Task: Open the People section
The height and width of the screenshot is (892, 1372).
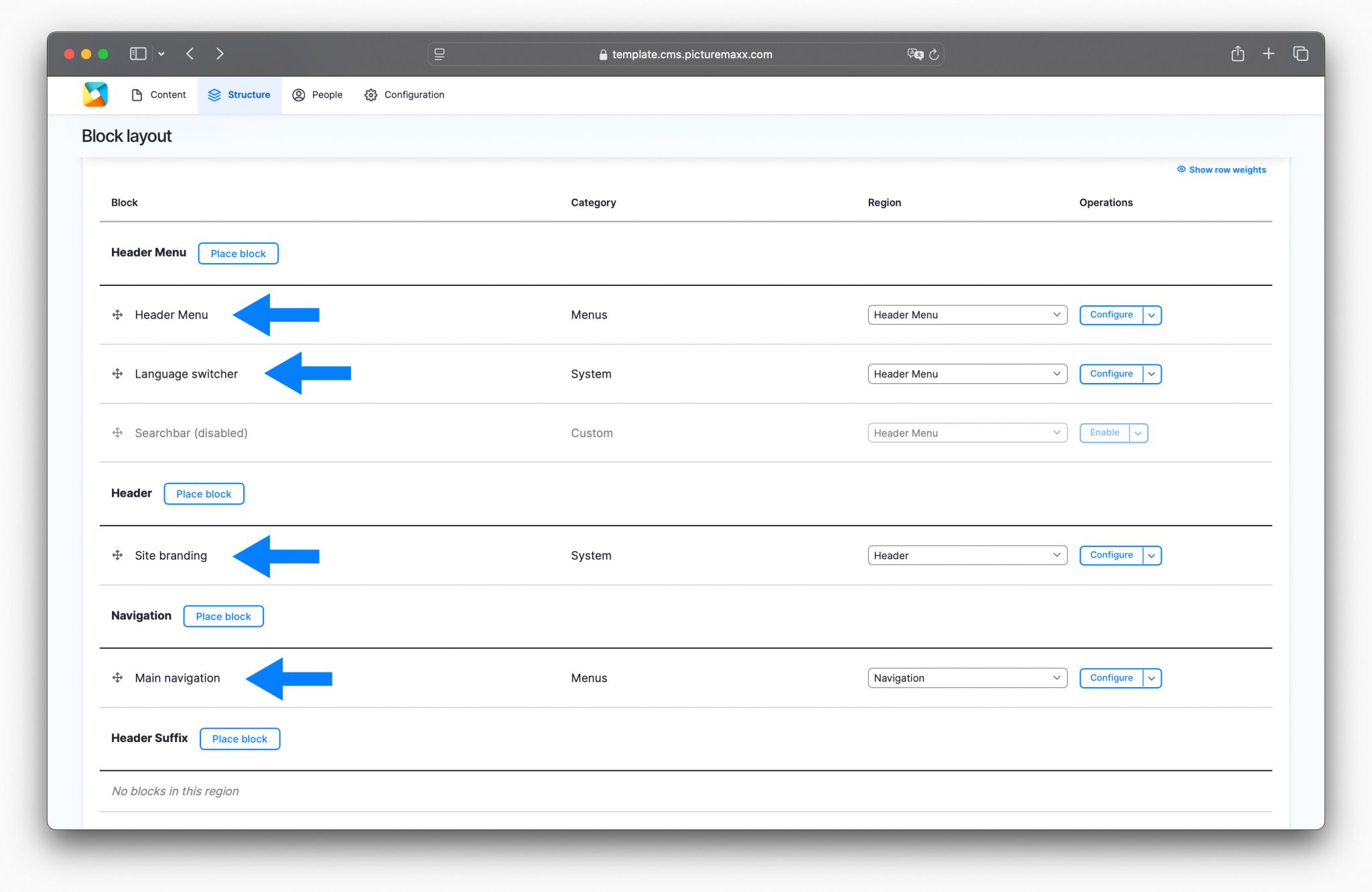Action: click(x=318, y=94)
